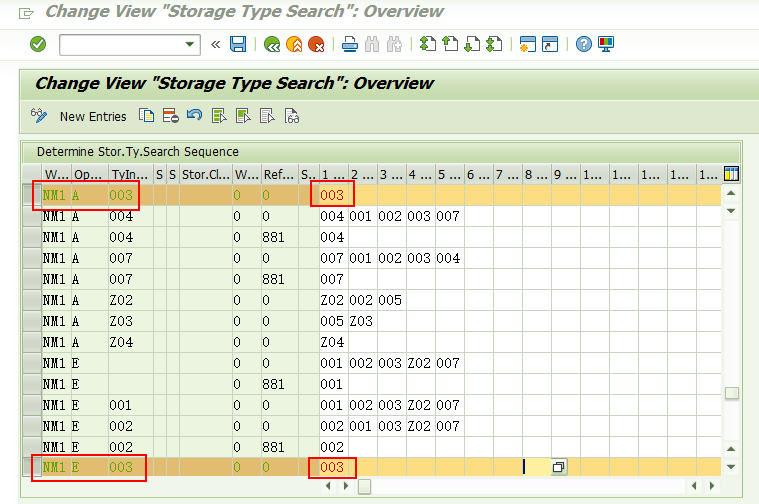The width and height of the screenshot is (759, 504).
Task: Click '005' in the Z02 row
Action: 390,301
